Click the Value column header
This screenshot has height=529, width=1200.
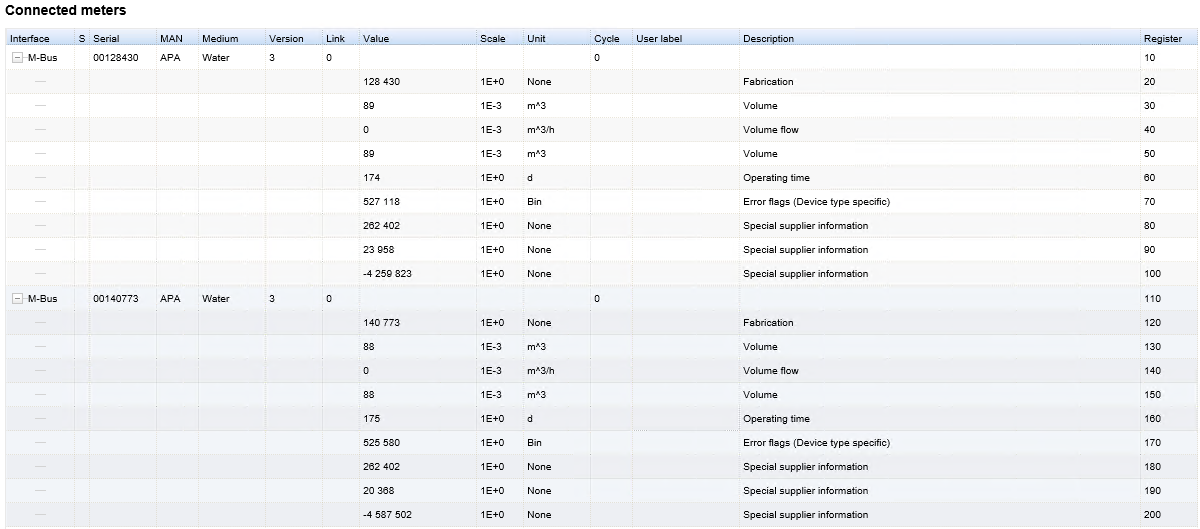[376, 39]
